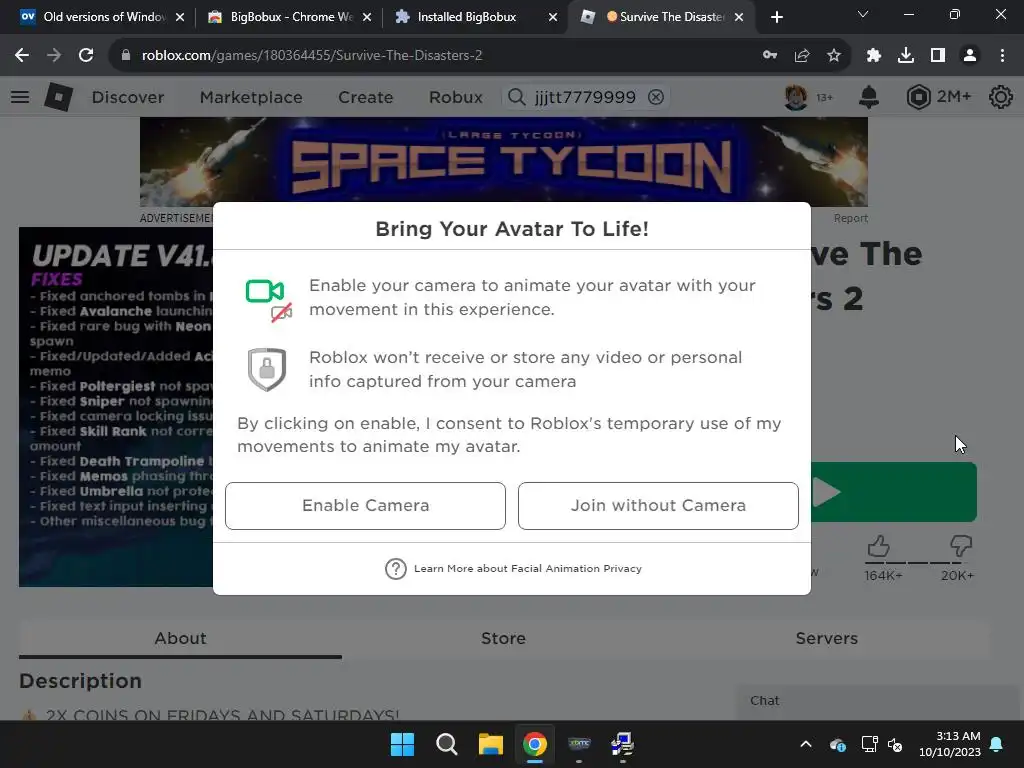Click the question mark help icon in dialog

(x=396, y=569)
